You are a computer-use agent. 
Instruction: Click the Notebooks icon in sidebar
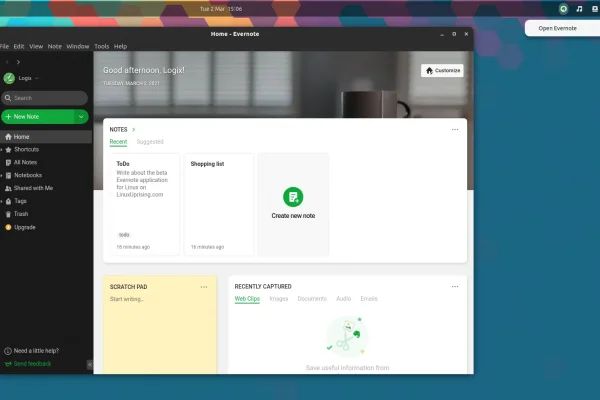click(x=8, y=175)
